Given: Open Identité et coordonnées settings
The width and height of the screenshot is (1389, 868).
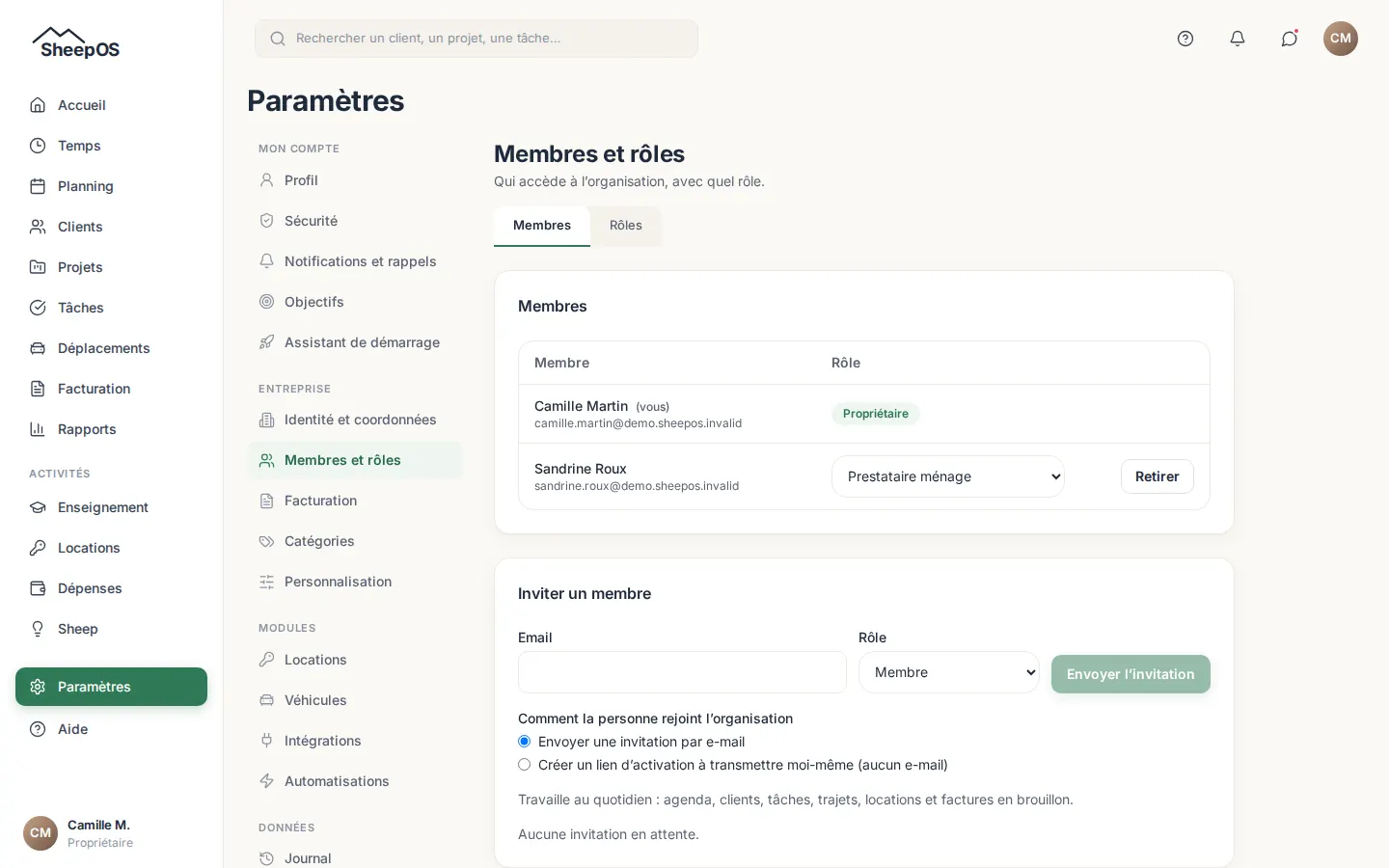Looking at the screenshot, I should [x=355, y=420].
